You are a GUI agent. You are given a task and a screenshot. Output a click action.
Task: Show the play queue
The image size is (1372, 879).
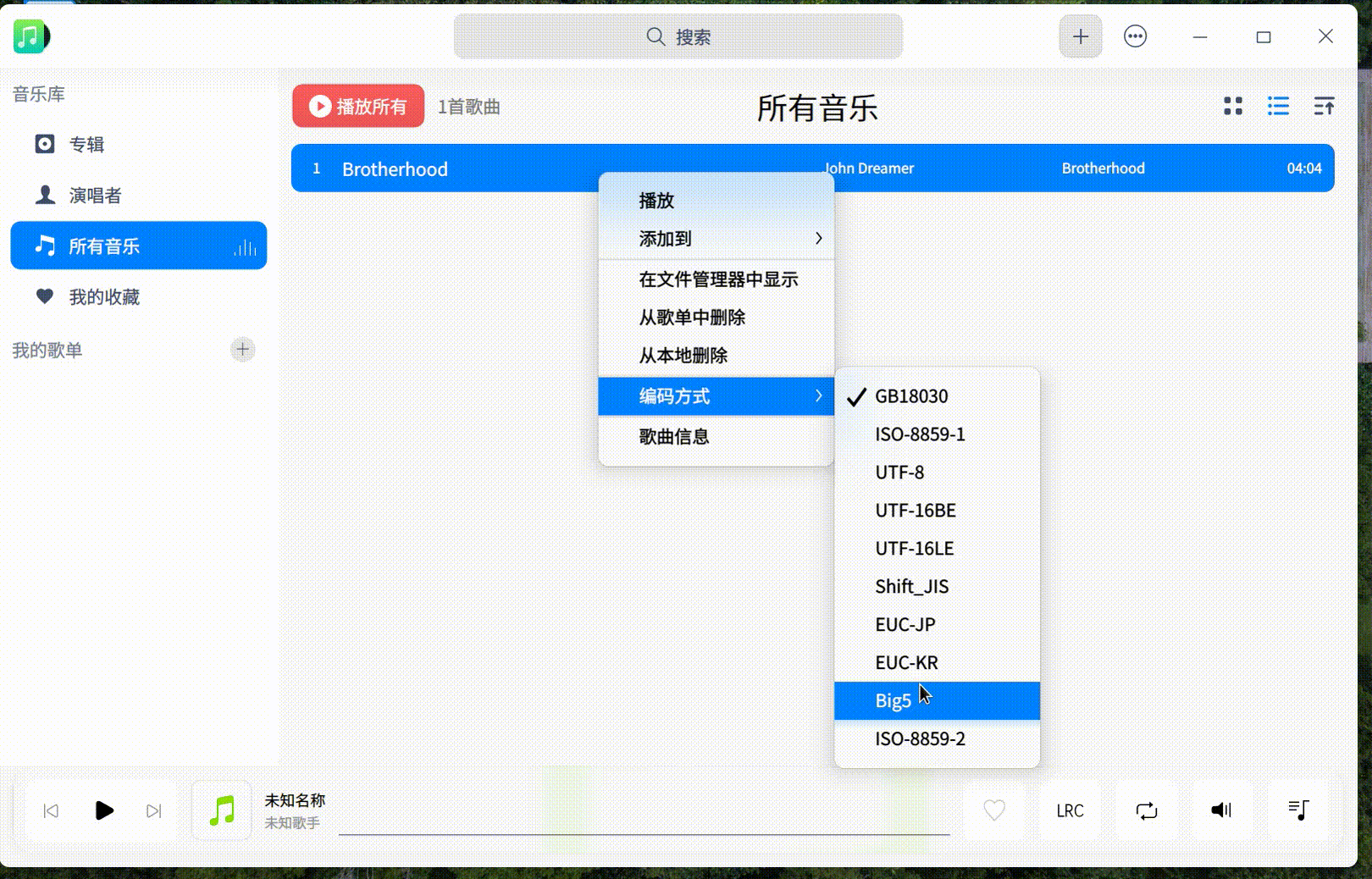tap(1298, 810)
